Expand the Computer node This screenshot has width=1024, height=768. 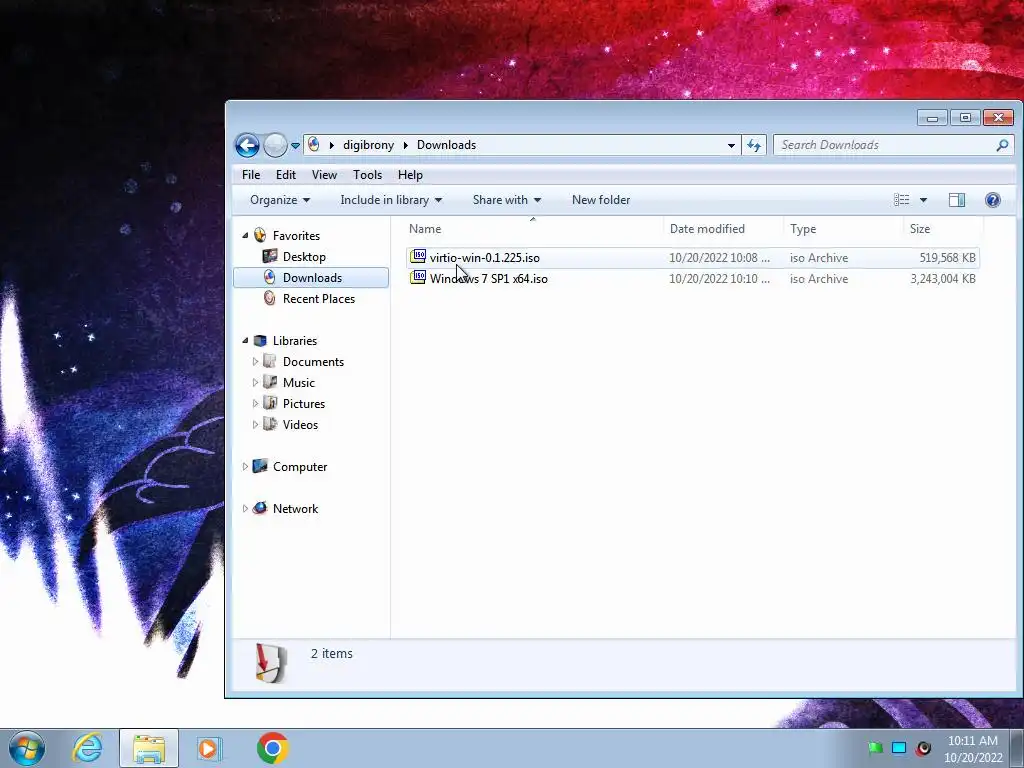coord(245,466)
